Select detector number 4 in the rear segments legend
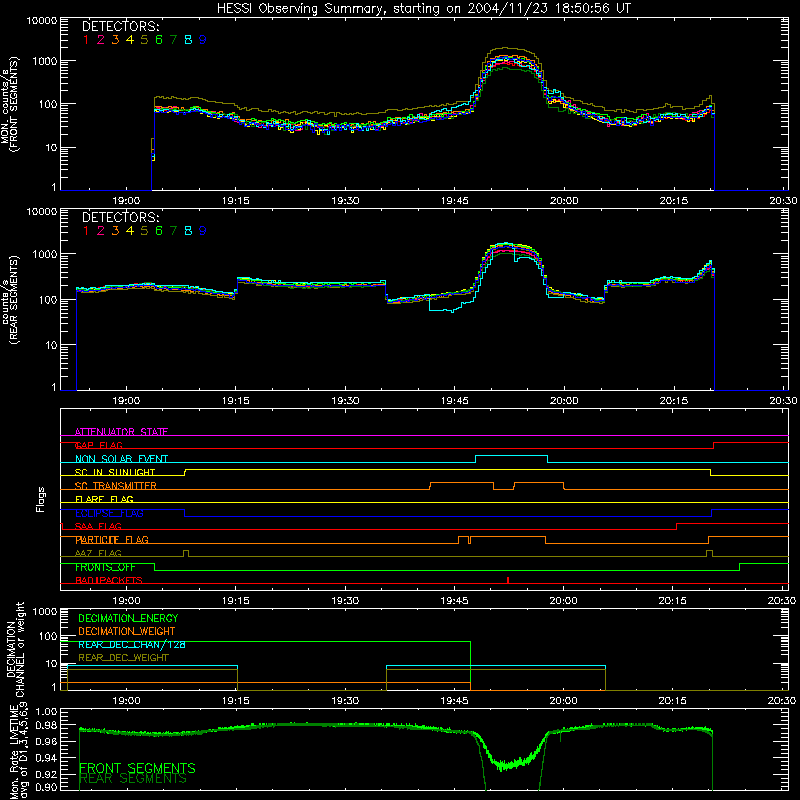The image size is (800, 800). (130, 231)
